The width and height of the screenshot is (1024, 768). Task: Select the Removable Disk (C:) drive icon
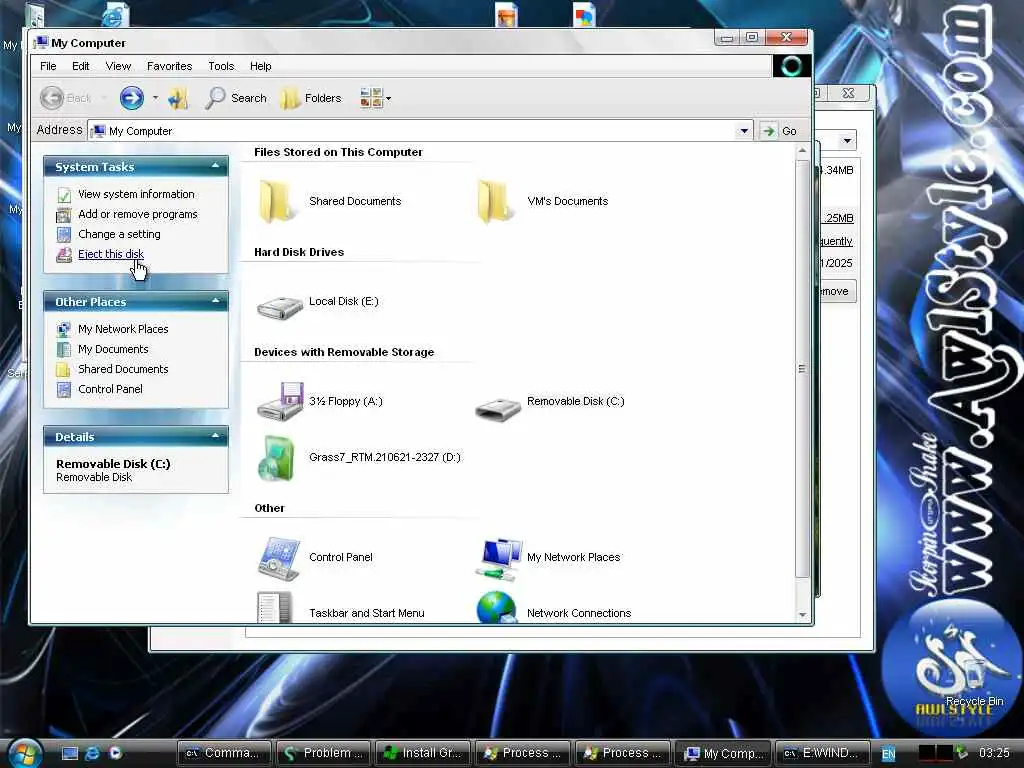[498, 409]
